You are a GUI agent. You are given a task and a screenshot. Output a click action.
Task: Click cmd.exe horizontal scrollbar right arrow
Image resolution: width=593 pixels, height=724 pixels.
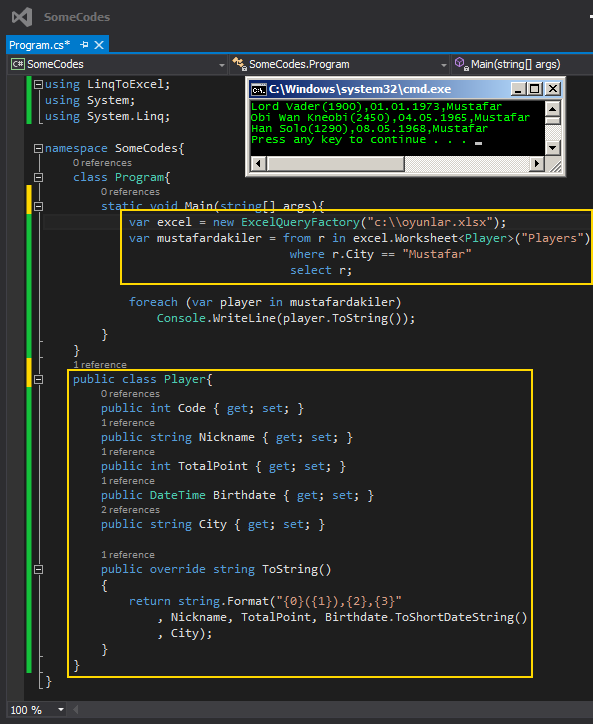point(537,163)
